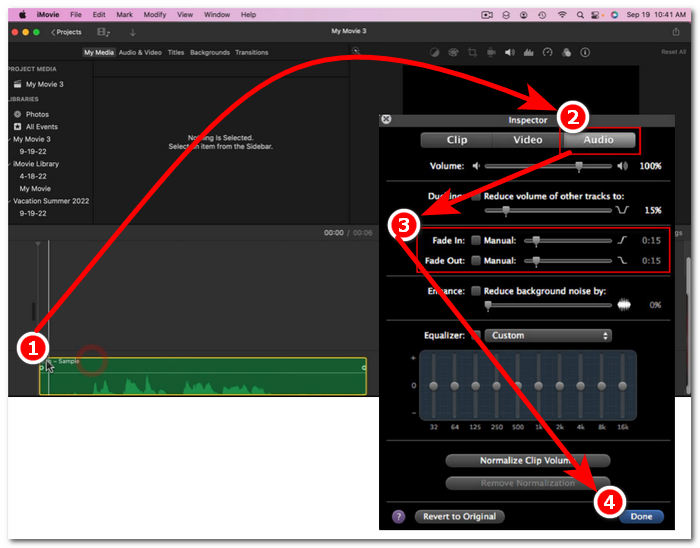Open the My Media tab

99,53
